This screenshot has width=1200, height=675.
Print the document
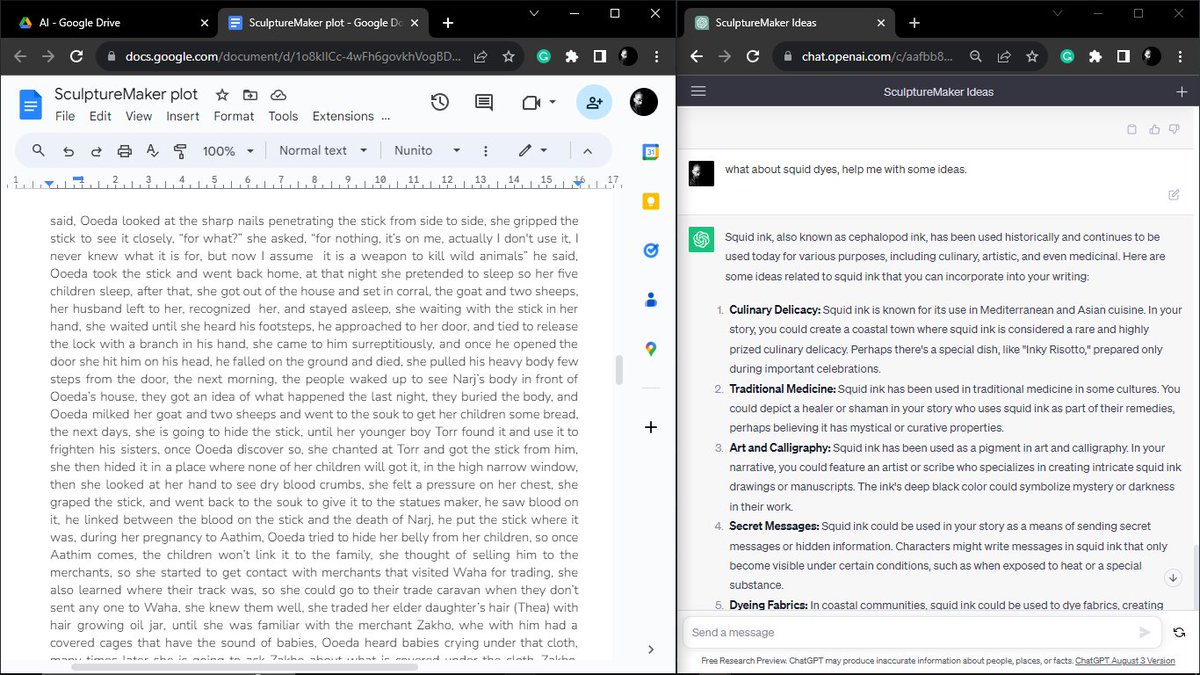click(124, 151)
